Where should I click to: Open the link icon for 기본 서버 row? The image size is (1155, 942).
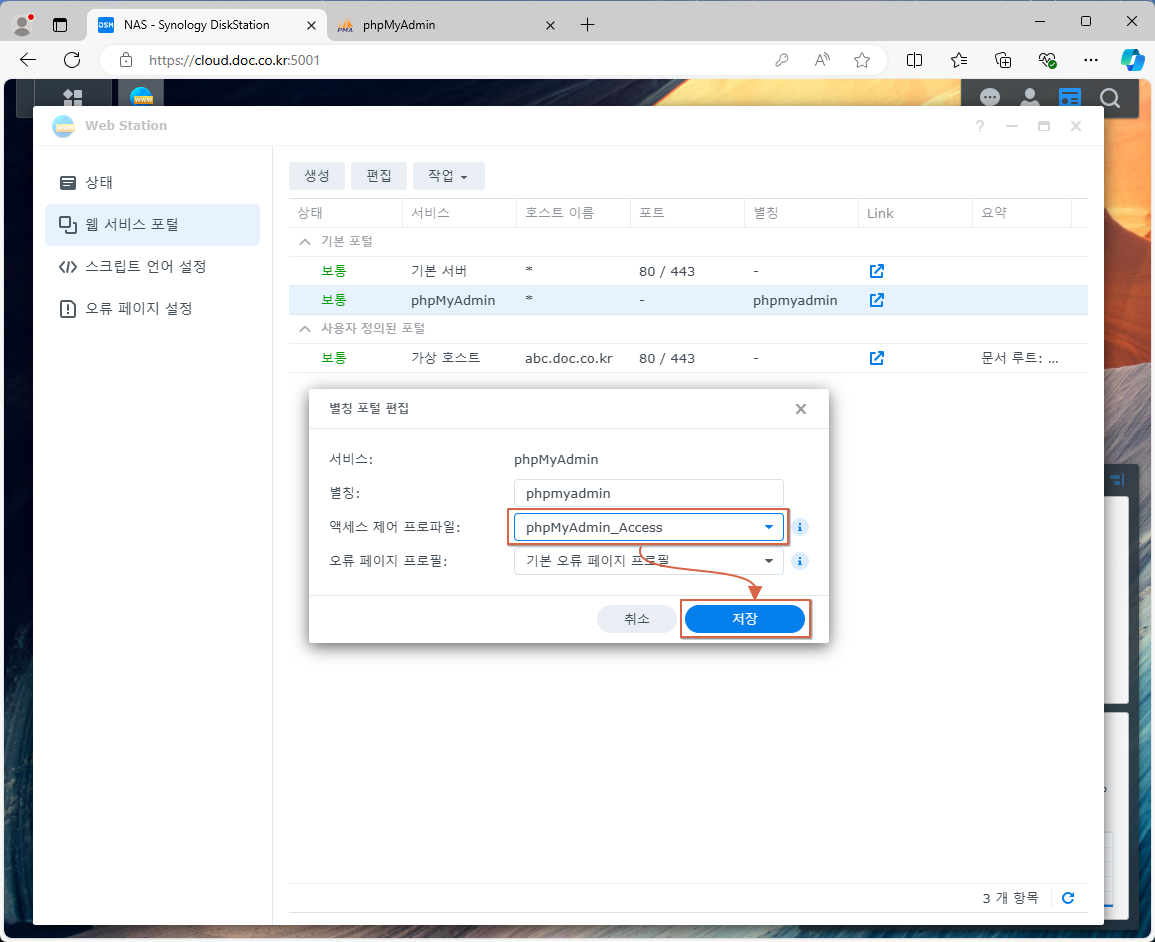pyautogui.click(x=877, y=271)
